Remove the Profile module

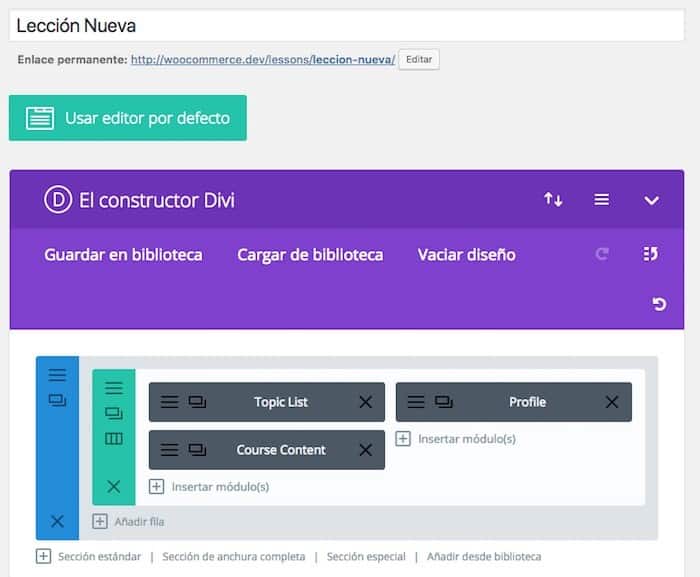(612, 402)
